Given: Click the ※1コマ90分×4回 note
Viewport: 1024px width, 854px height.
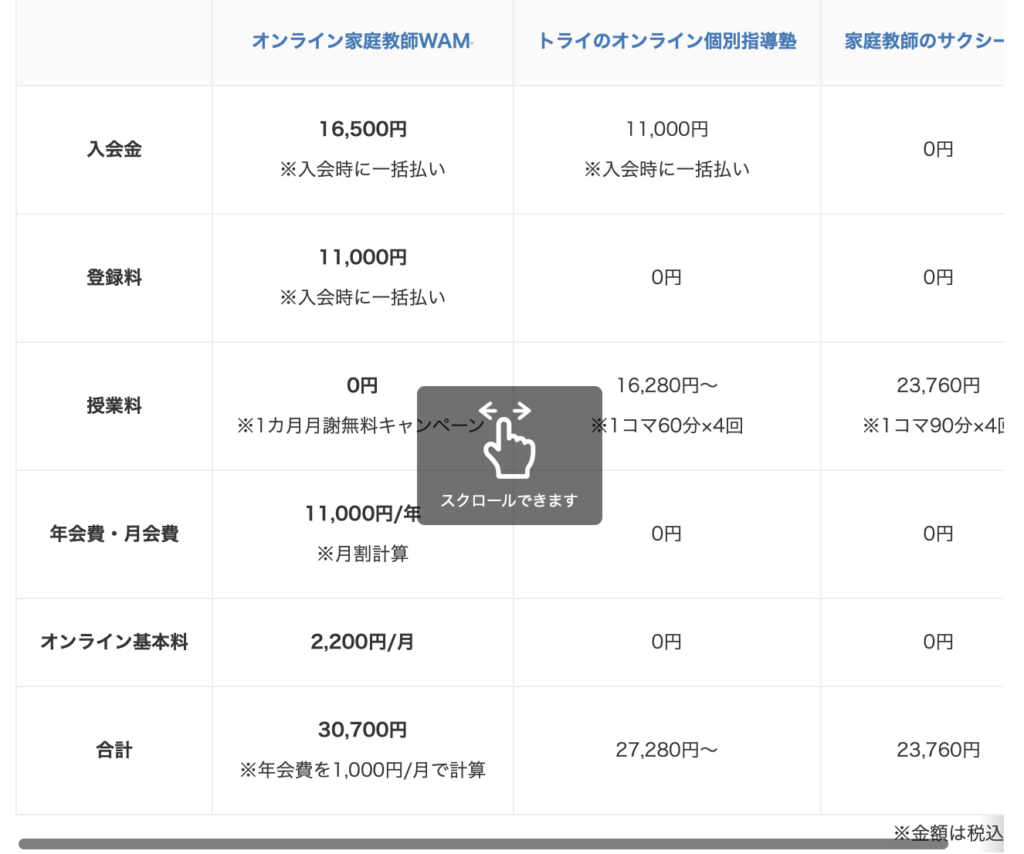Looking at the screenshot, I should (933, 426).
